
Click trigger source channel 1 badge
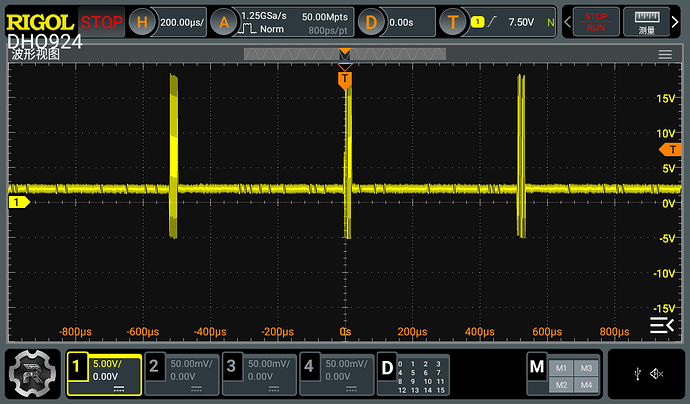point(477,22)
